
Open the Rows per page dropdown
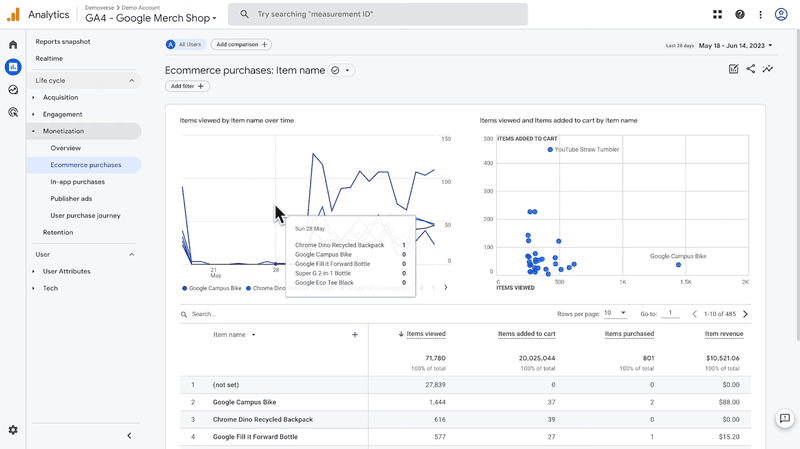point(615,313)
